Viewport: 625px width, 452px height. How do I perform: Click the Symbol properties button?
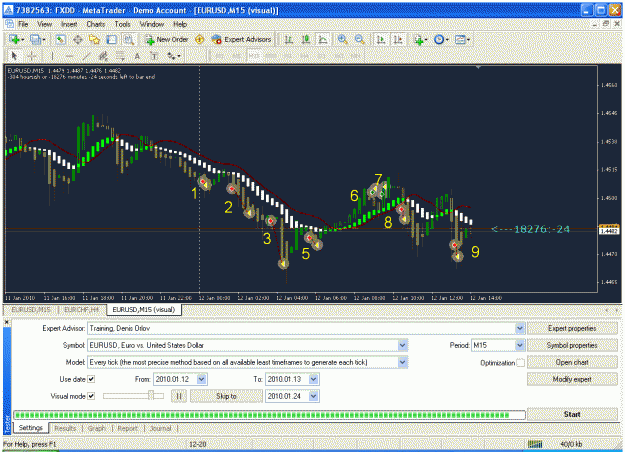[572, 345]
